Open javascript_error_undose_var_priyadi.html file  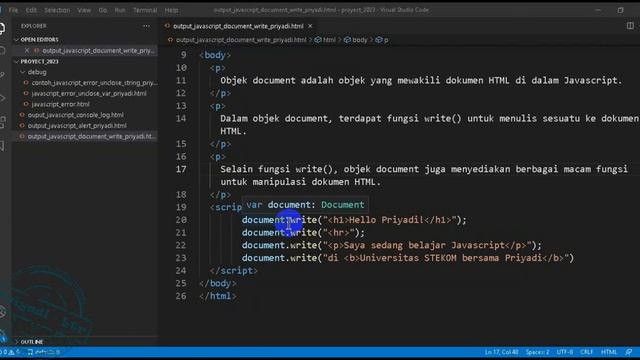coord(89,93)
